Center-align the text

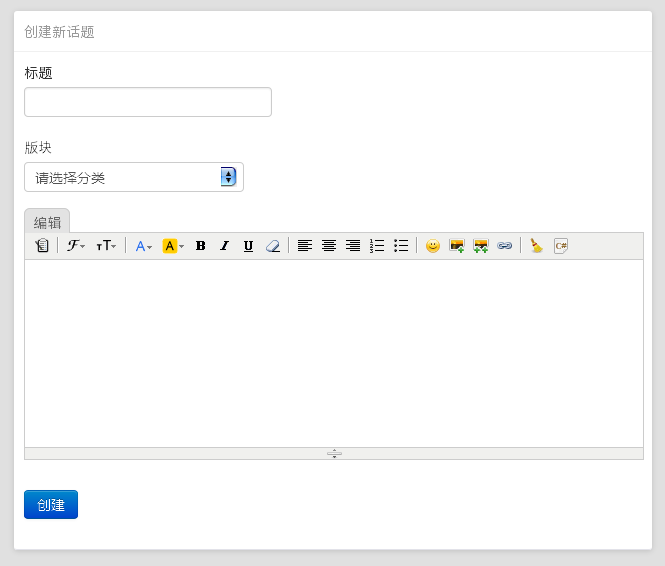329,246
